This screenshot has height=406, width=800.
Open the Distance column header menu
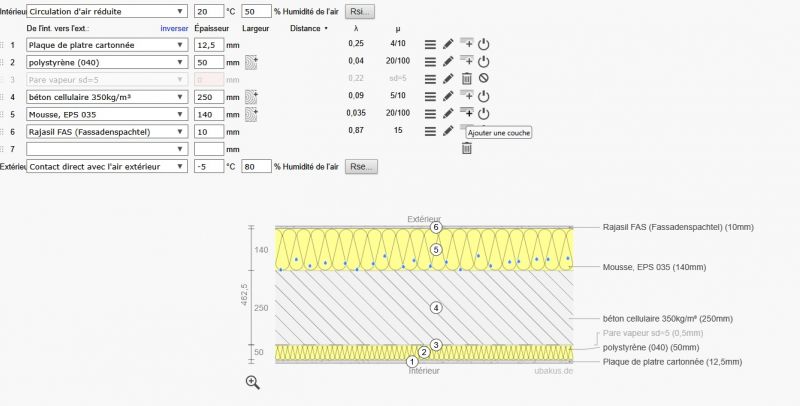(x=309, y=29)
